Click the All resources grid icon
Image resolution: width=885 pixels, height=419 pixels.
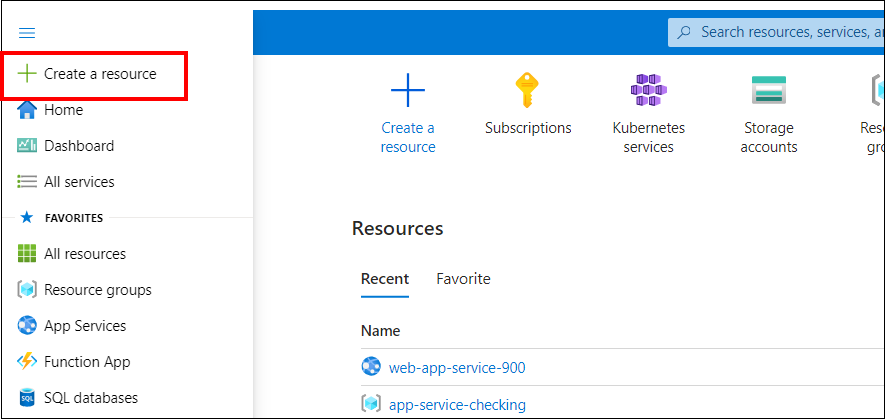27,254
